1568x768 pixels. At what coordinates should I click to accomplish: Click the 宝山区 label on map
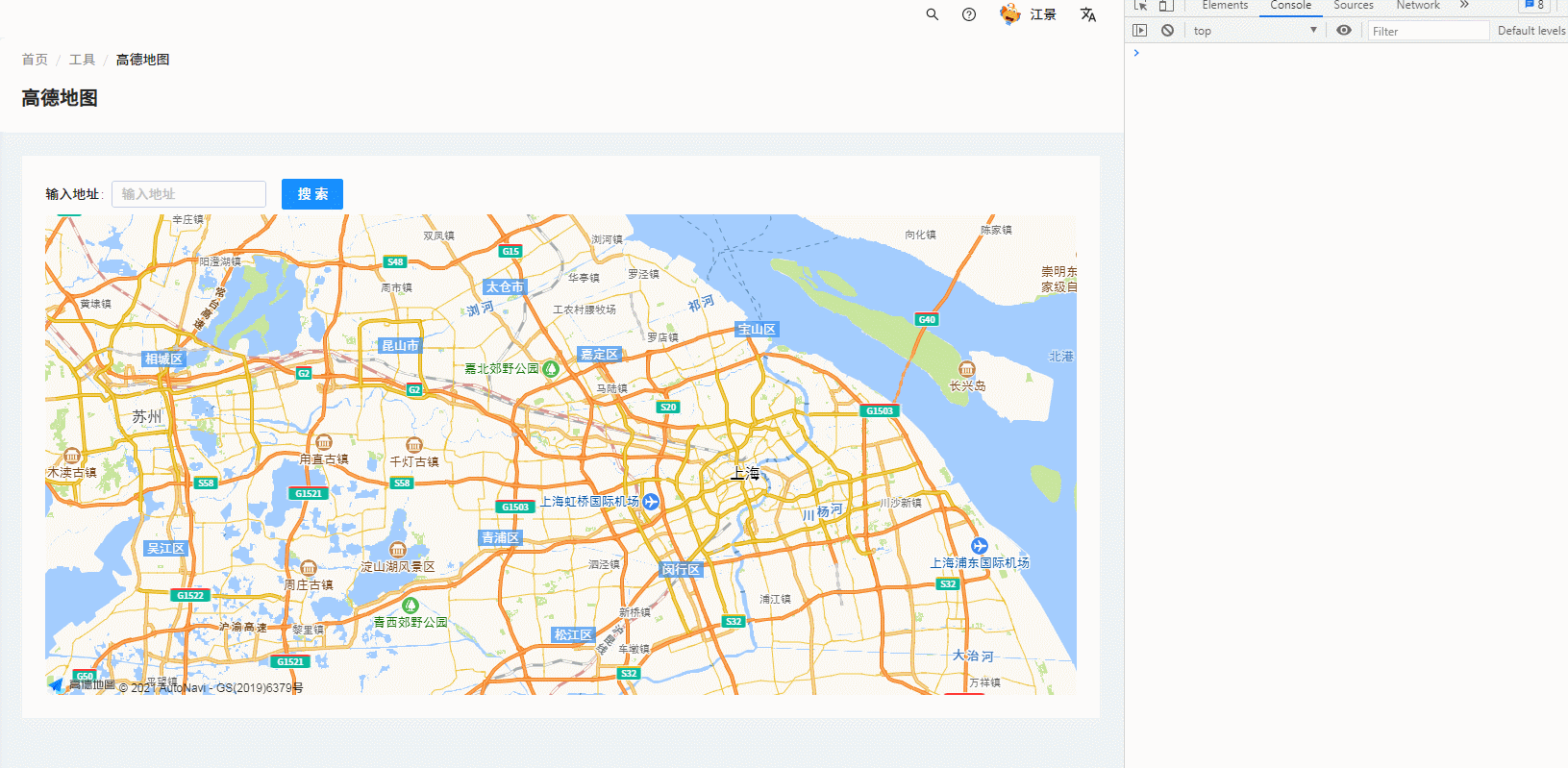pyautogui.click(x=758, y=329)
